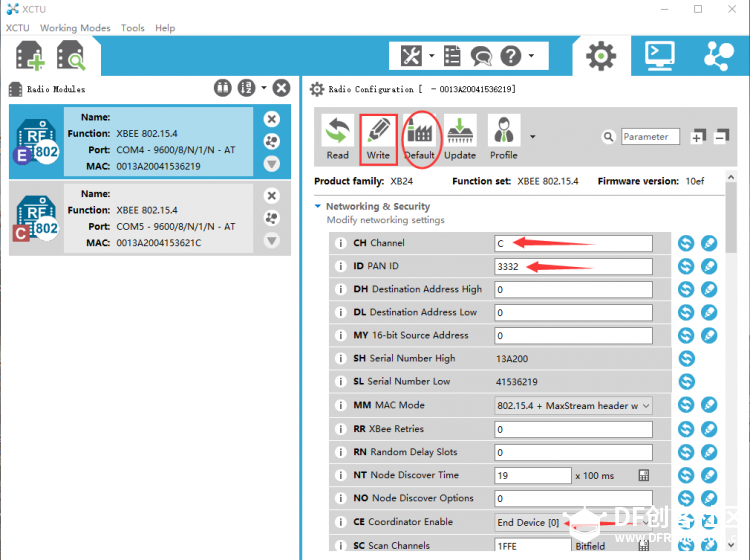Edit the RR XBee Retries field

pos(573,429)
